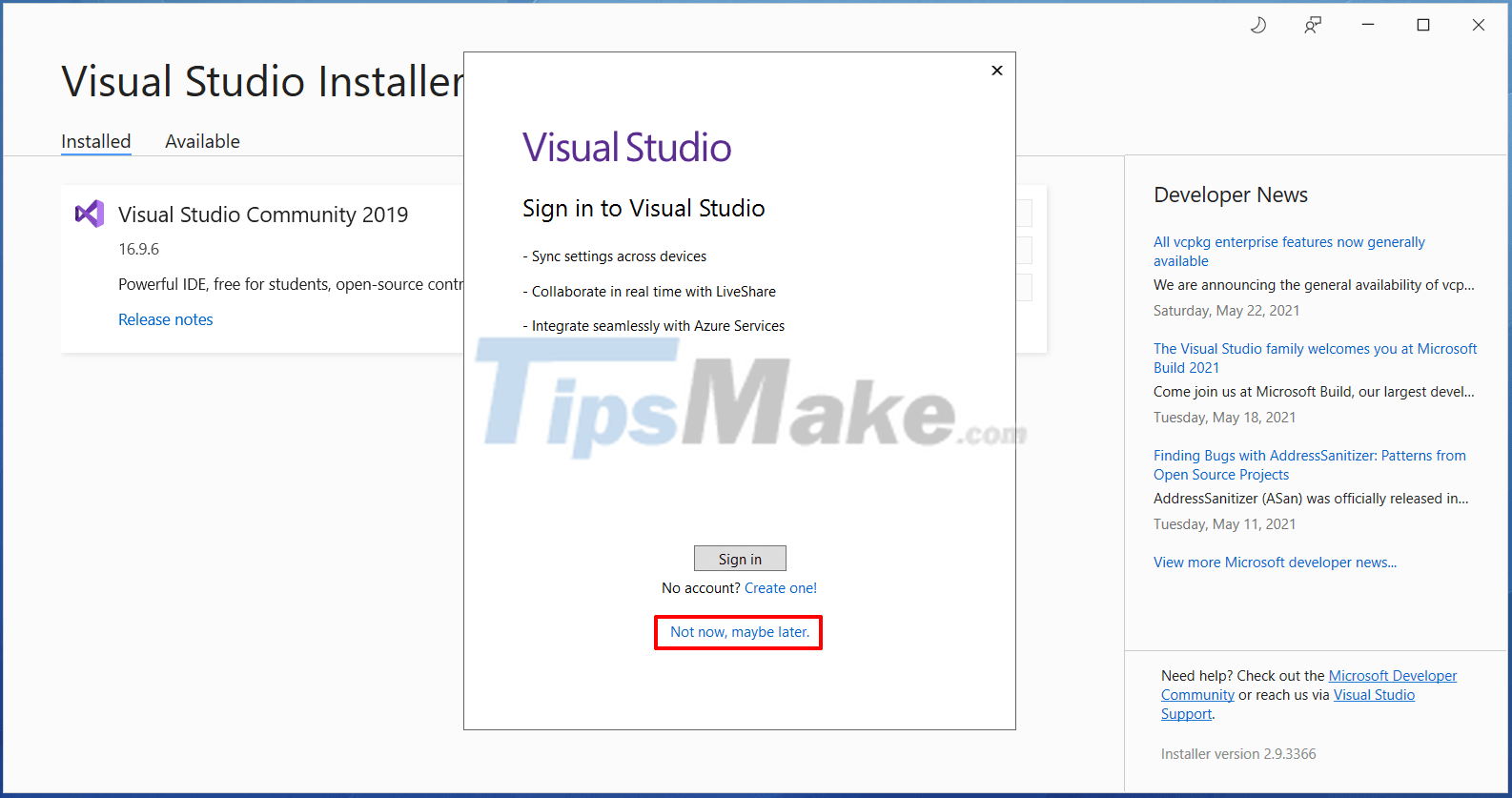The height and width of the screenshot is (798, 1512).
Task: Open the Create one! account link
Action: coord(781,588)
